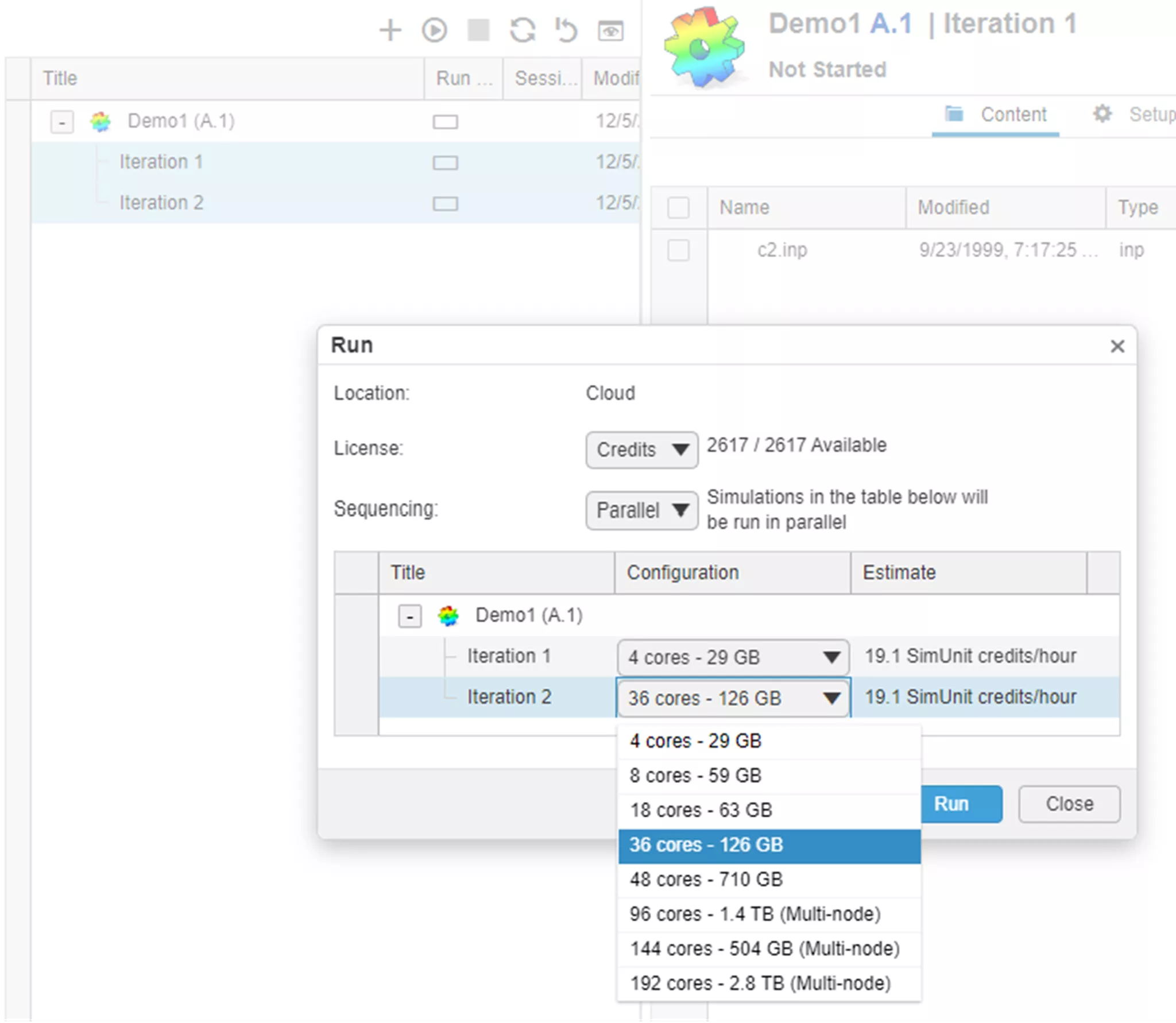1176x1023 pixels.
Task: Click the Type column header in content table
Action: coord(1141,207)
